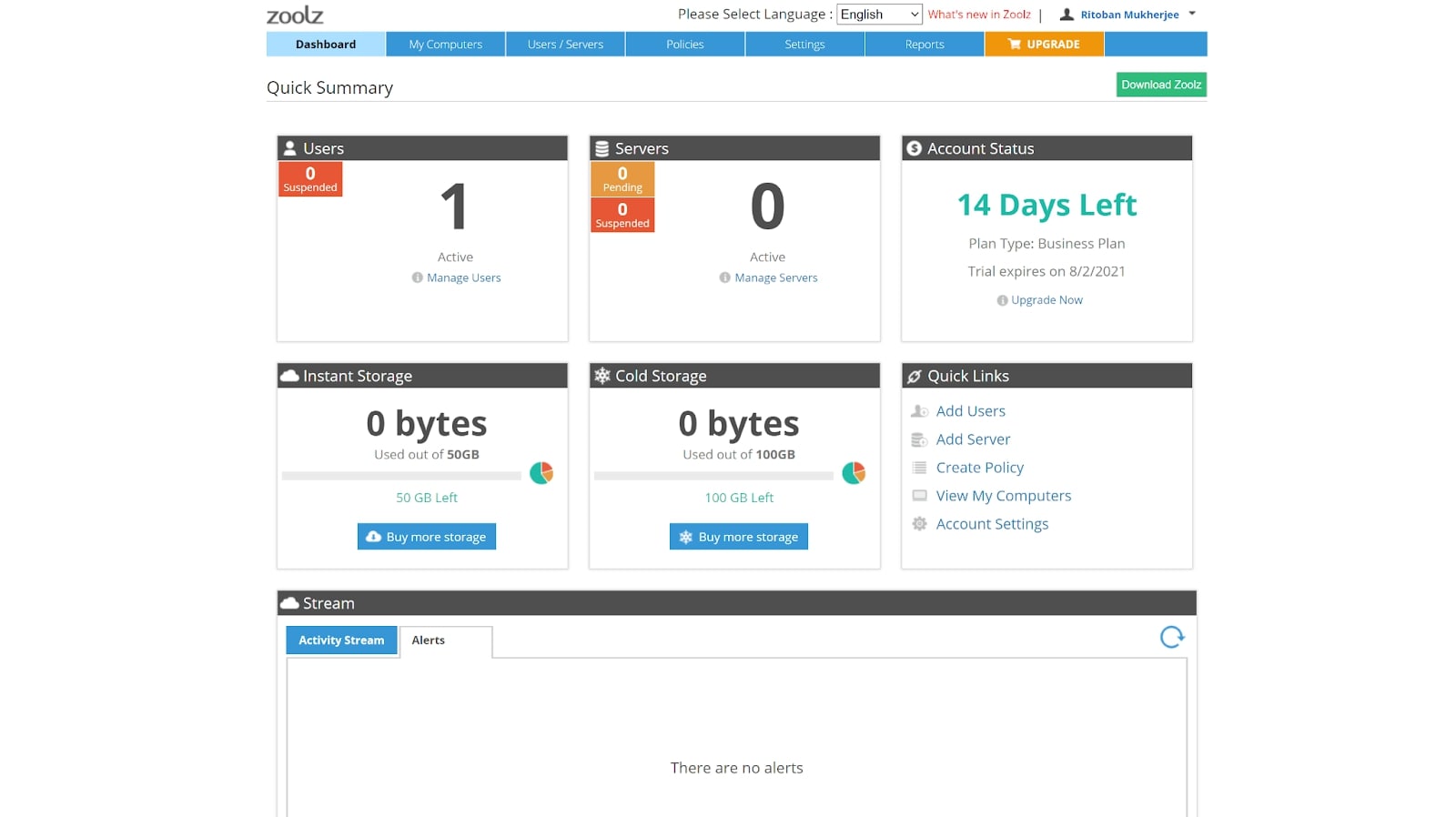Click the Users panel person icon
The height and width of the screenshot is (817, 1456).
290,148
